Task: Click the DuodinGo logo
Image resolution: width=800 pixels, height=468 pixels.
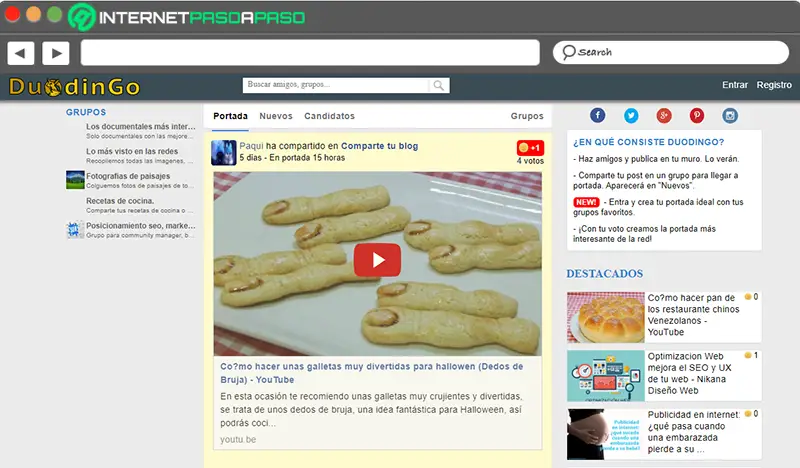Action: click(x=74, y=87)
